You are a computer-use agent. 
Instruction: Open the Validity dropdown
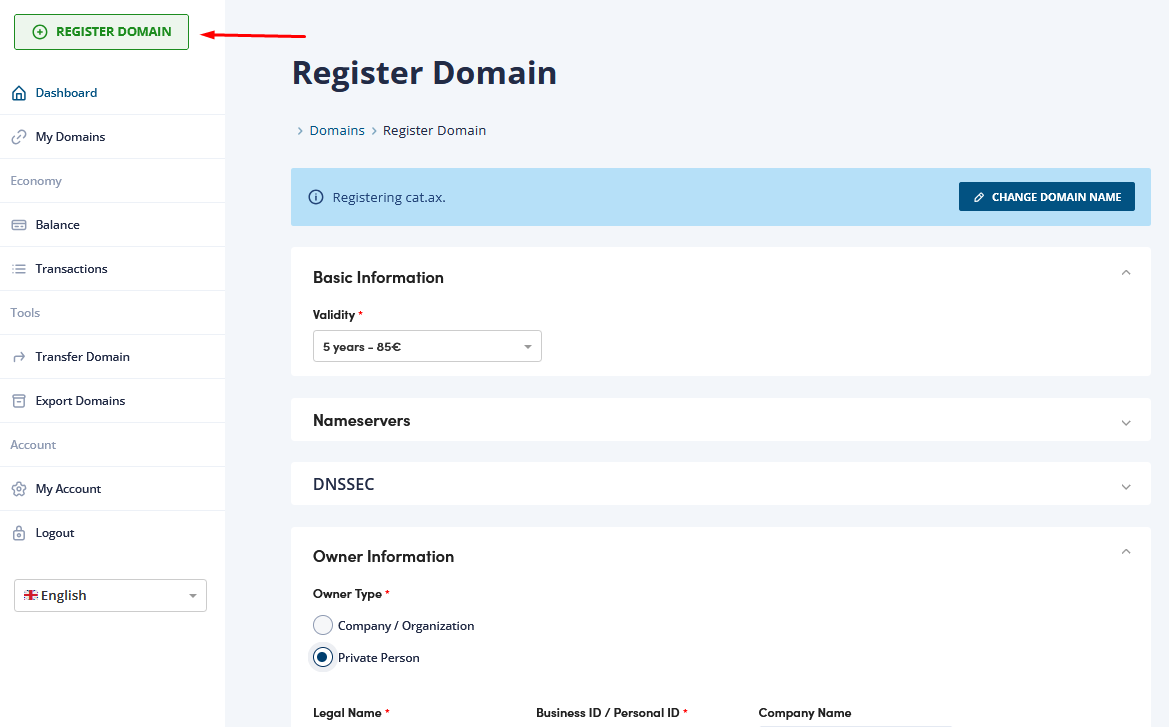[x=427, y=347]
